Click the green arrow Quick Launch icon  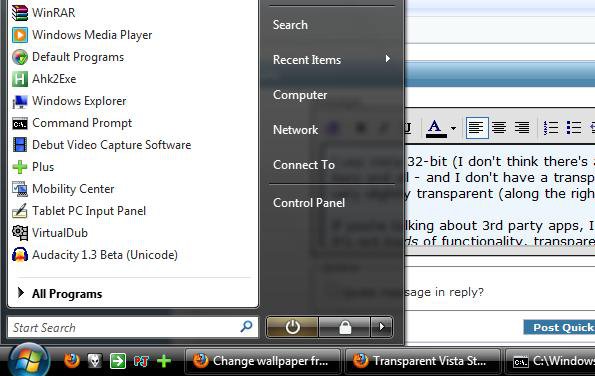click(118, 361)
